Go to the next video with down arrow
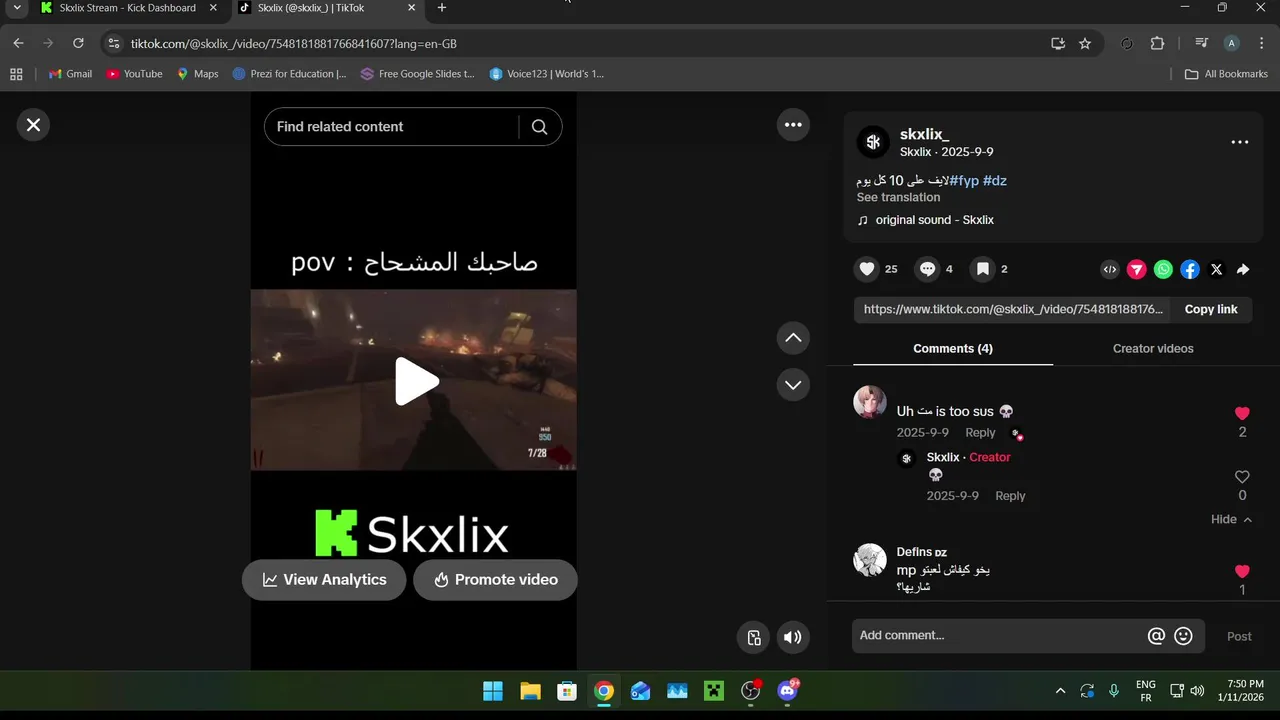The image size is (1280, 720). coord(793,385)
